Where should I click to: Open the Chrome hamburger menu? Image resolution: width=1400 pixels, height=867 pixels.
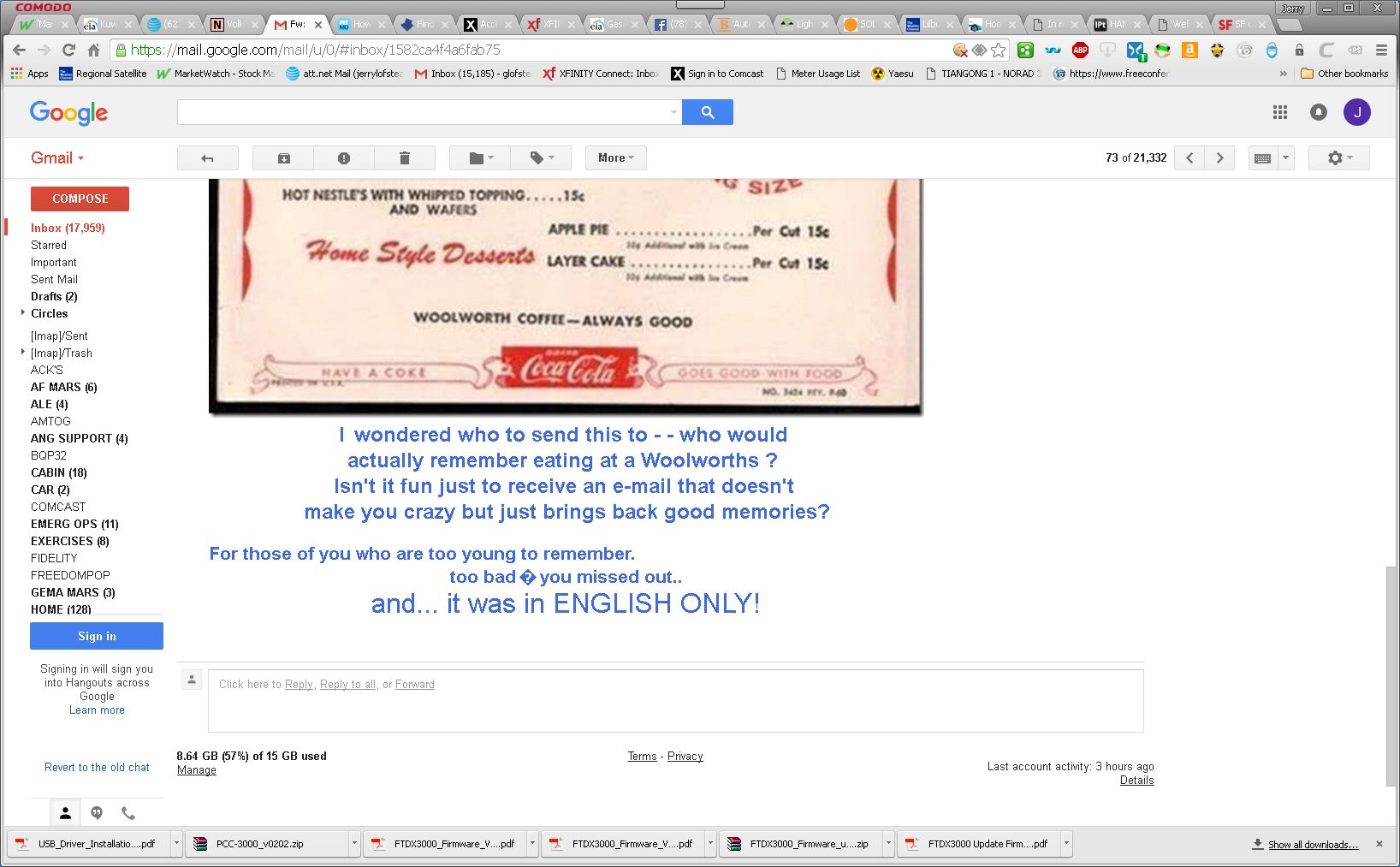click(x=1381, y=50)
